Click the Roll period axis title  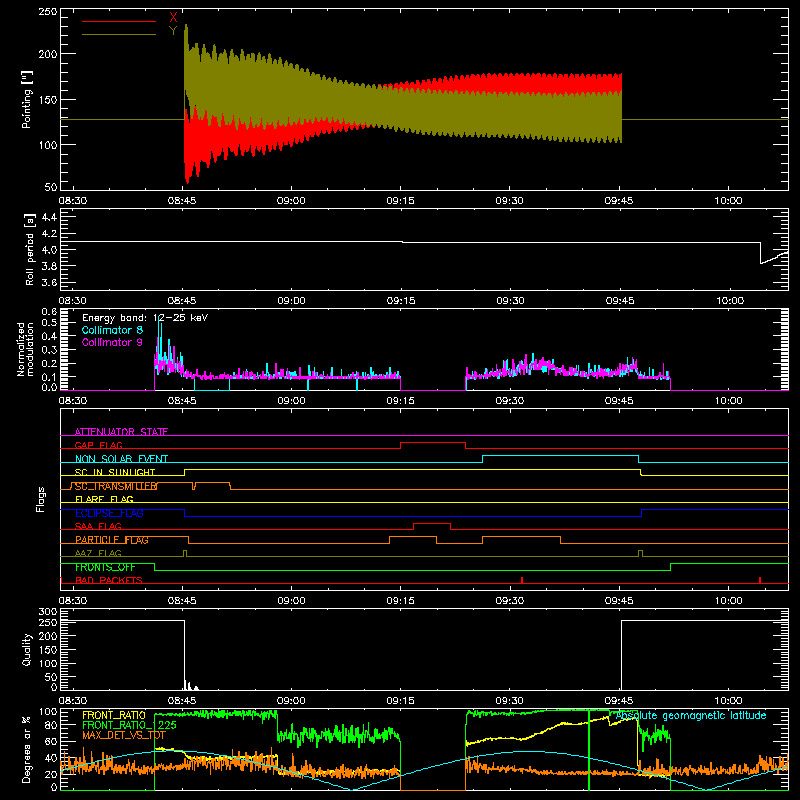point(30,250)
